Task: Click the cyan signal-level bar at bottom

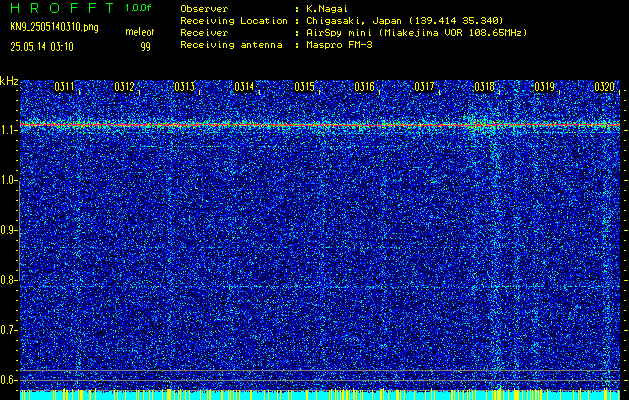Action: coord(320,395)
